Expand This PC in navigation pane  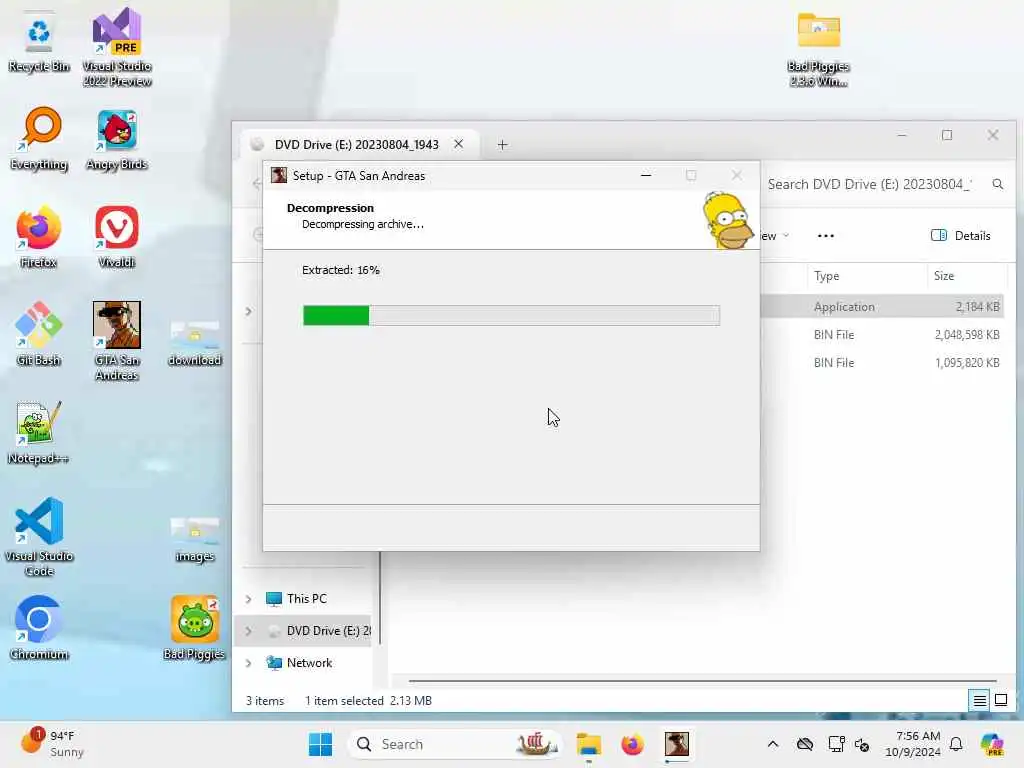point(248,598)
